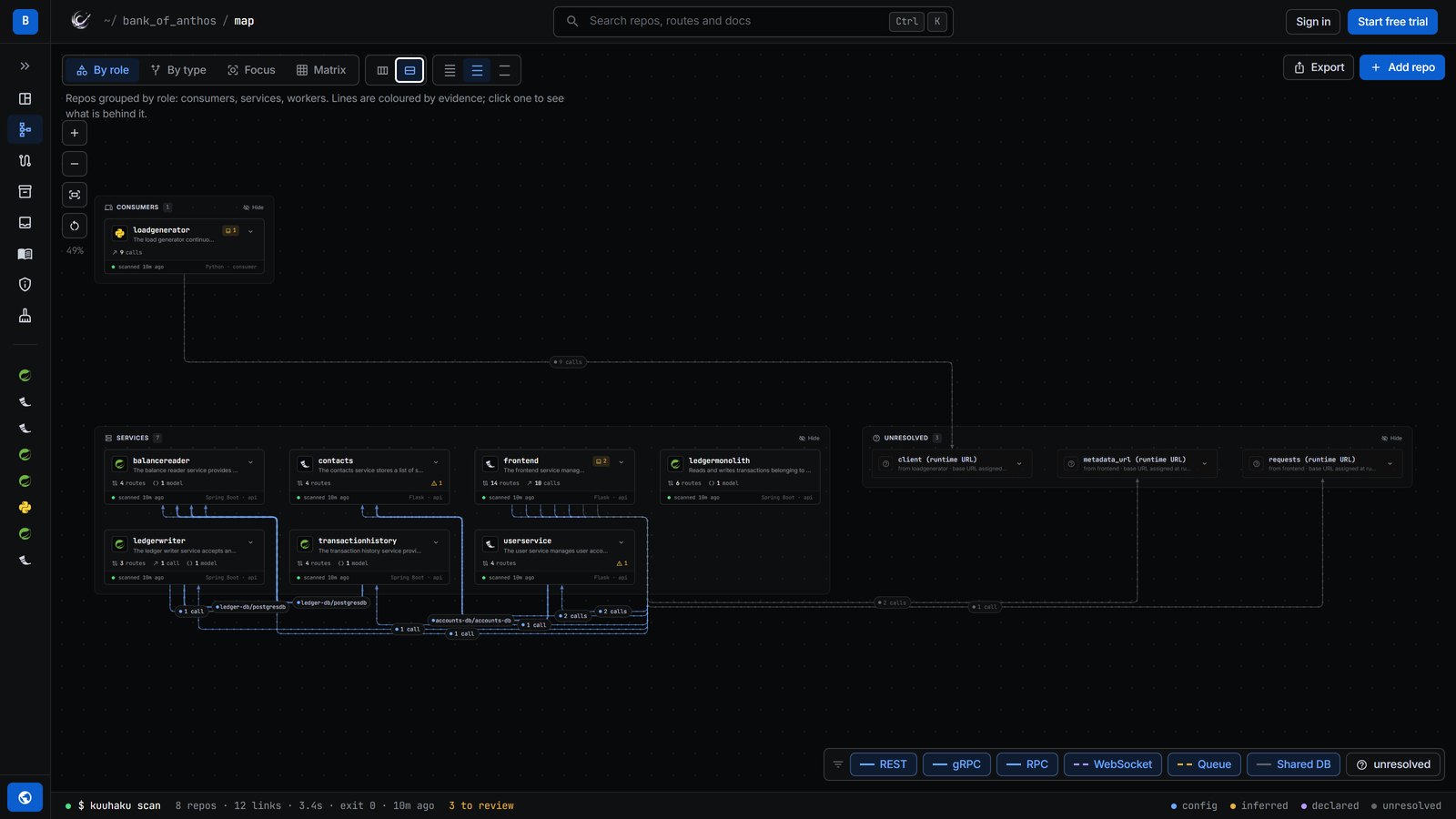
Task: Hide the Consumers group
Action: point(254,207)
